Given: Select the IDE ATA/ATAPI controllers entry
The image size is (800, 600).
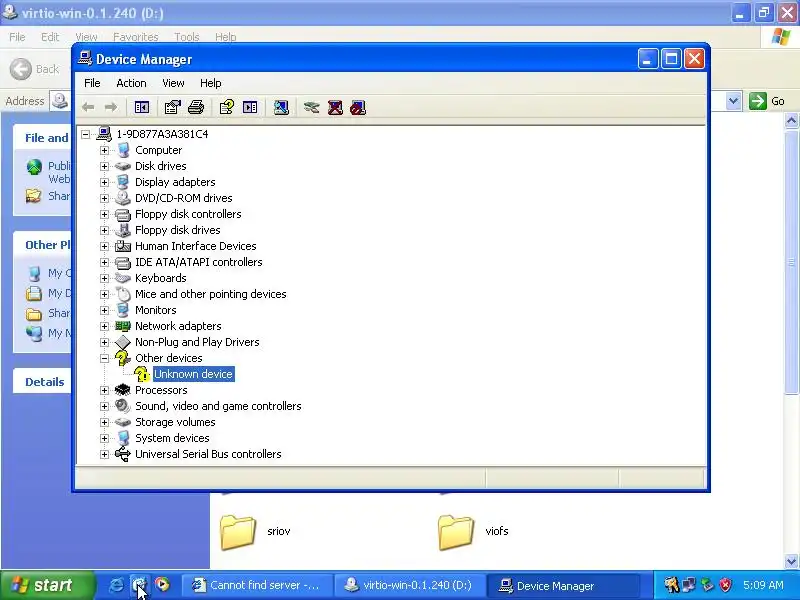Looking at the screenshot, I should (198, 262).
